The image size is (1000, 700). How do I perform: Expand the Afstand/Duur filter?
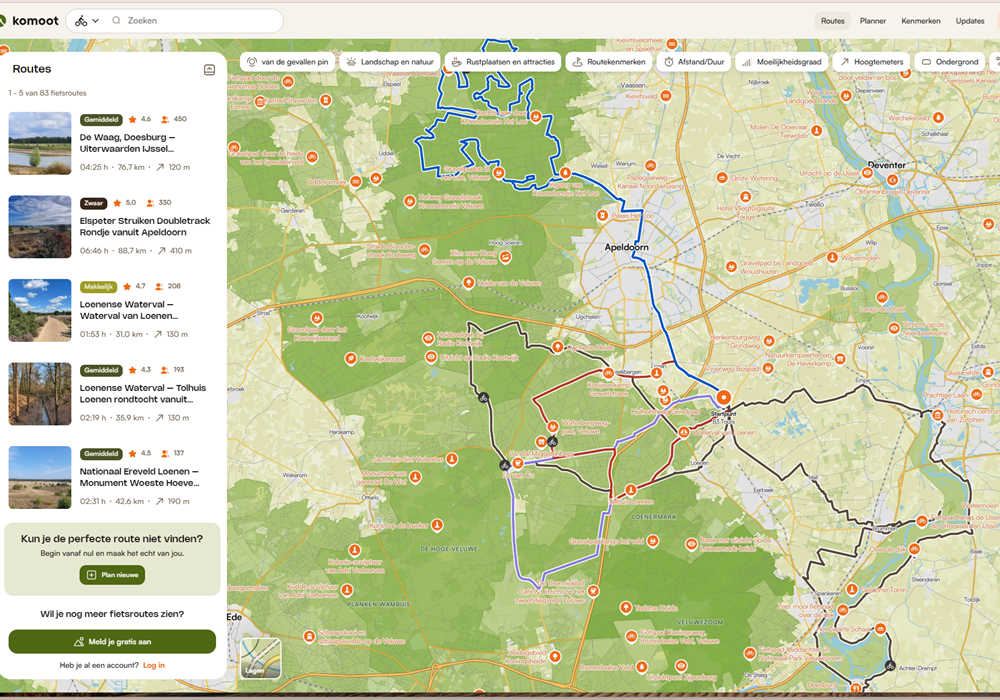[x=693, y=62]
